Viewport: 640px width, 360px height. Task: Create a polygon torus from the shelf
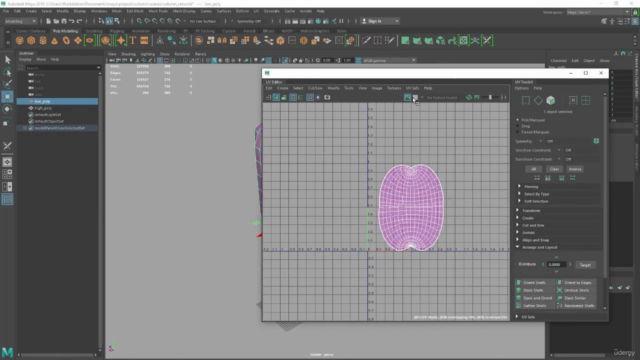66,40
